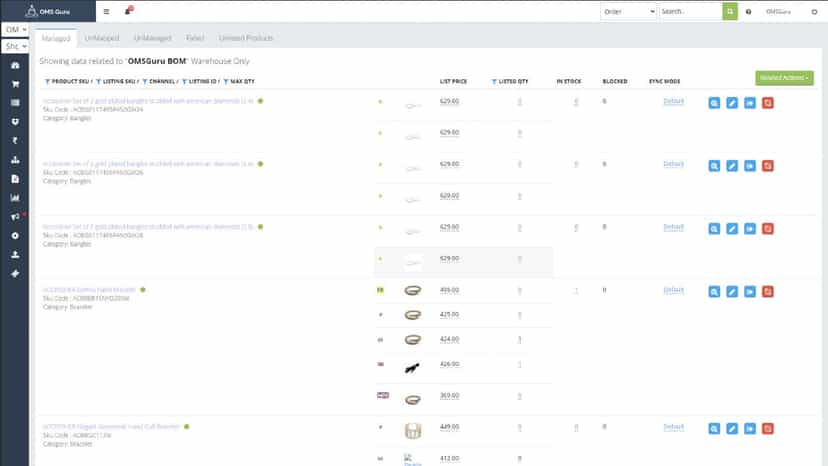This screenshot has height=466, width=828.
Task: Click view icon for the 449.00 bracelet row
Action: click(714, 428)
